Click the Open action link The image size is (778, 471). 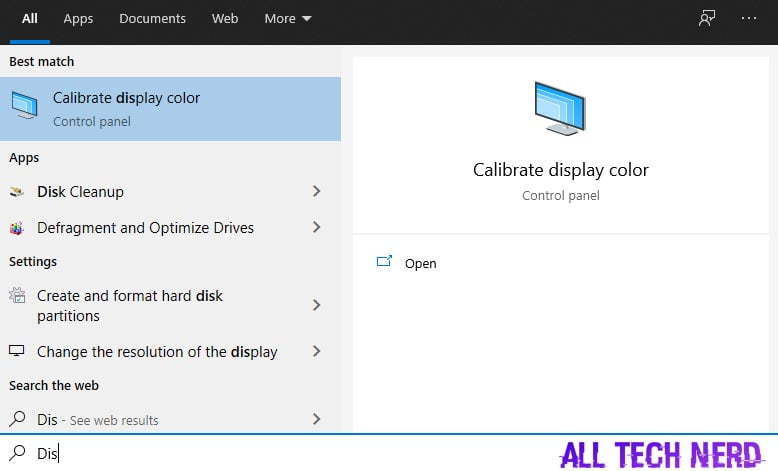pos(421,264)
